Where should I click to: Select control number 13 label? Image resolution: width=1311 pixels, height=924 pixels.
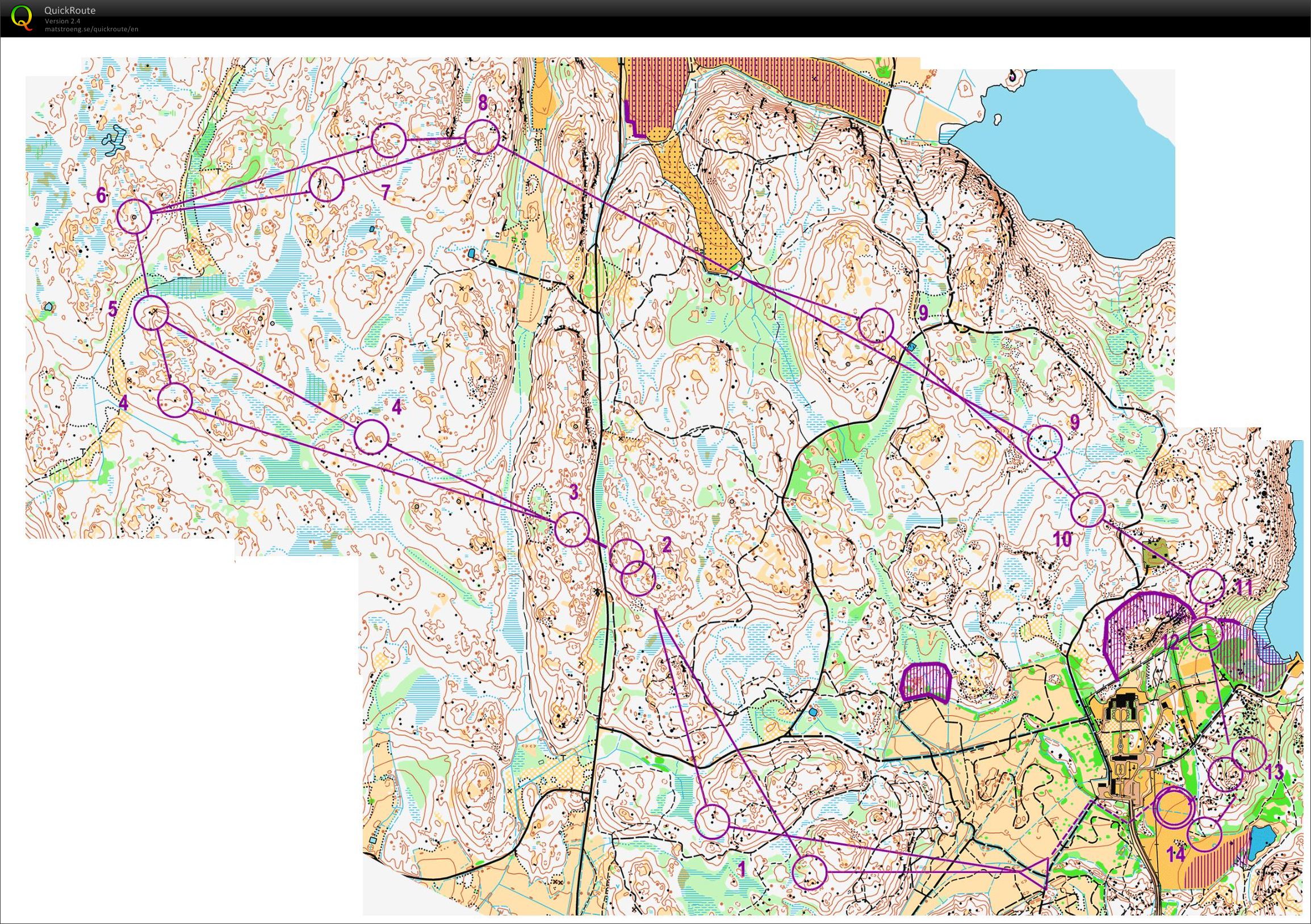[1274, 773]
